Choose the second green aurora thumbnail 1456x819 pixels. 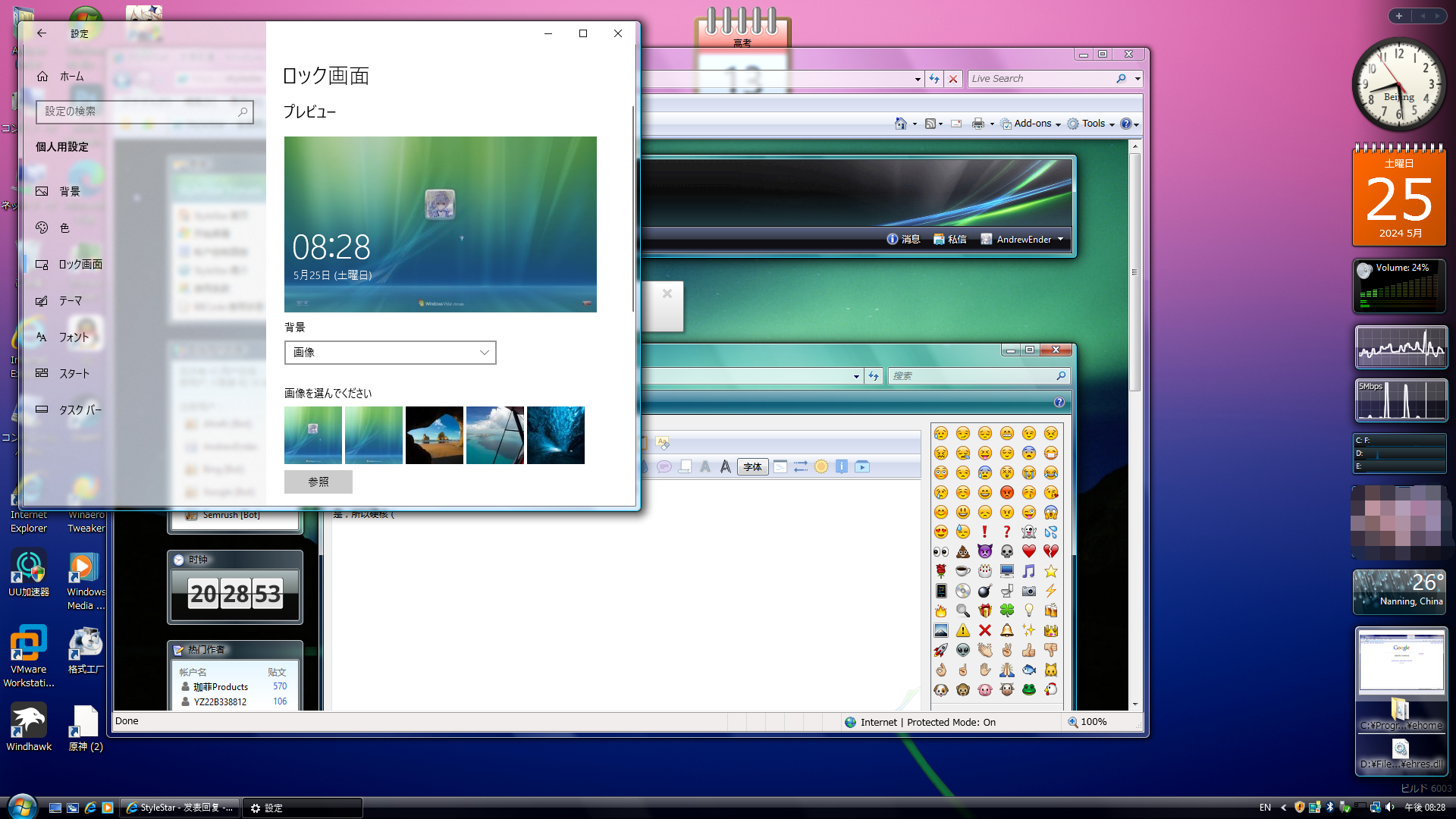[x=374, y=435]
